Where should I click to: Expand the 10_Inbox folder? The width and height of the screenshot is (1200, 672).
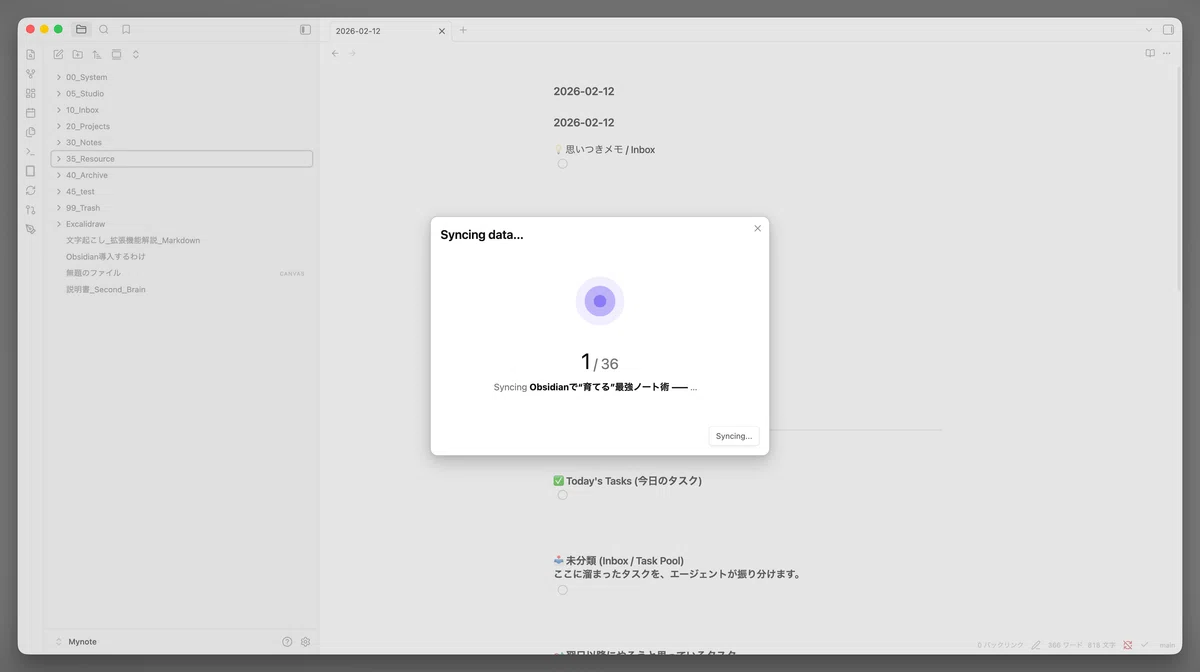(x=182, y=110)
